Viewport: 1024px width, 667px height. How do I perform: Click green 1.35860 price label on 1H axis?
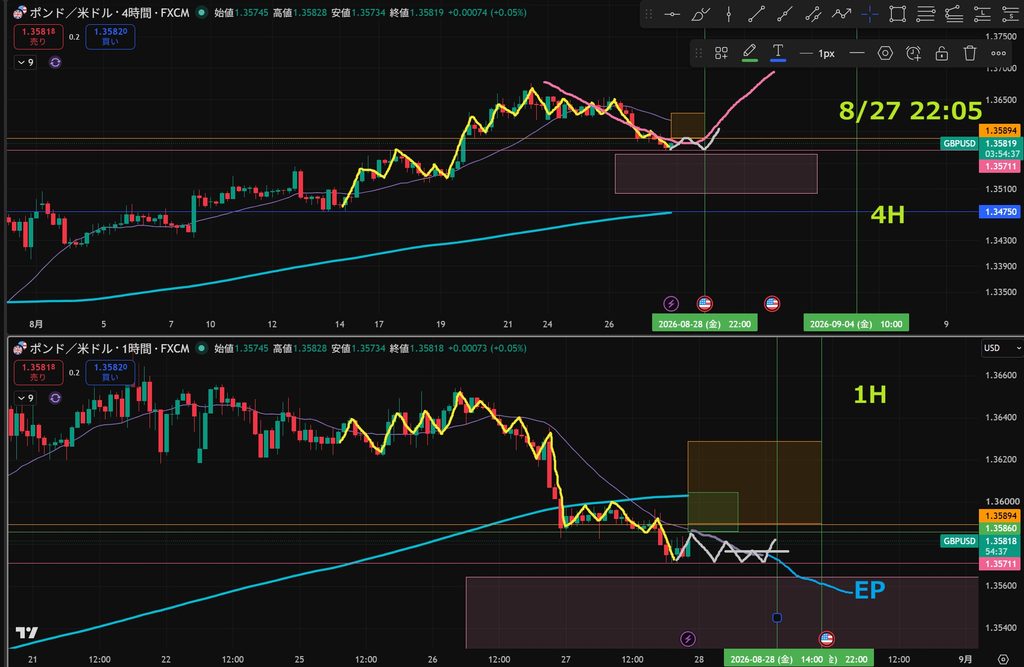point(1000,529)
